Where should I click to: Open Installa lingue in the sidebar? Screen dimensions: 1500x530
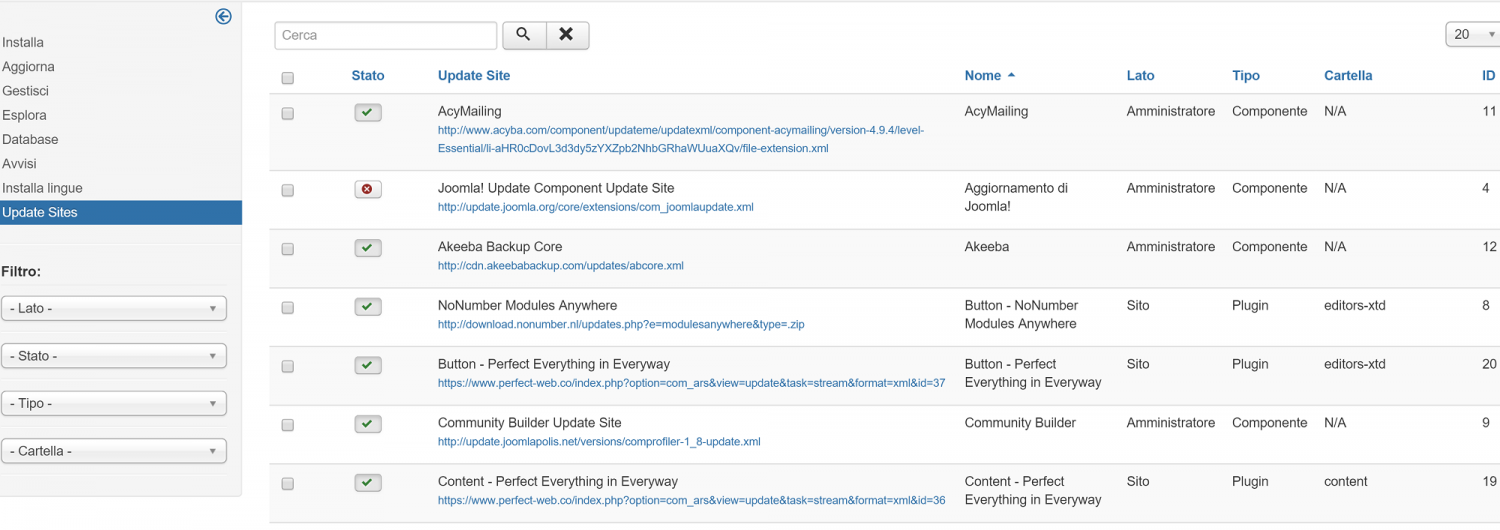click(x=42, y=188)
